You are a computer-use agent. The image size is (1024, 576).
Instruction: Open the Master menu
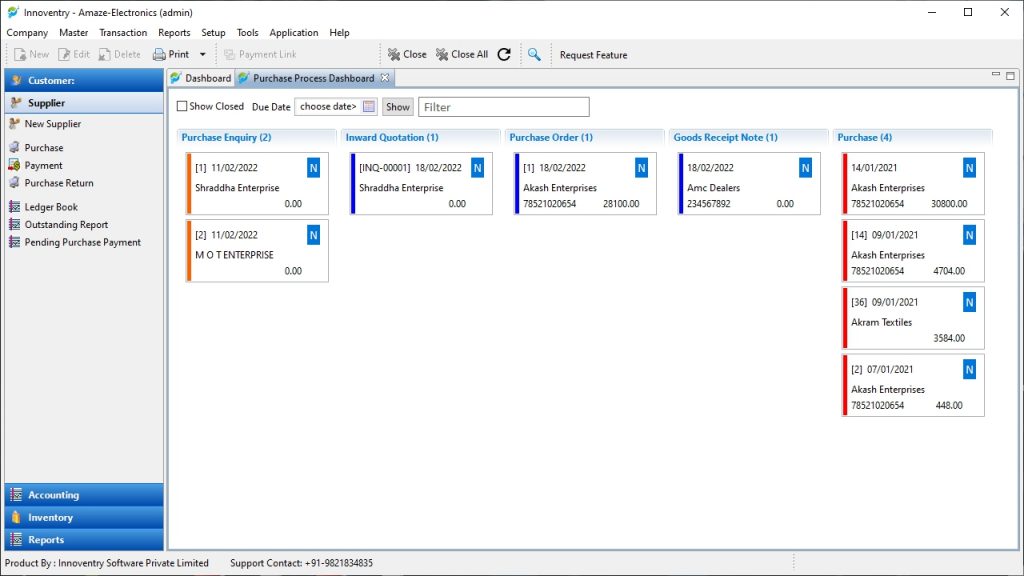(x=74, y=33)
